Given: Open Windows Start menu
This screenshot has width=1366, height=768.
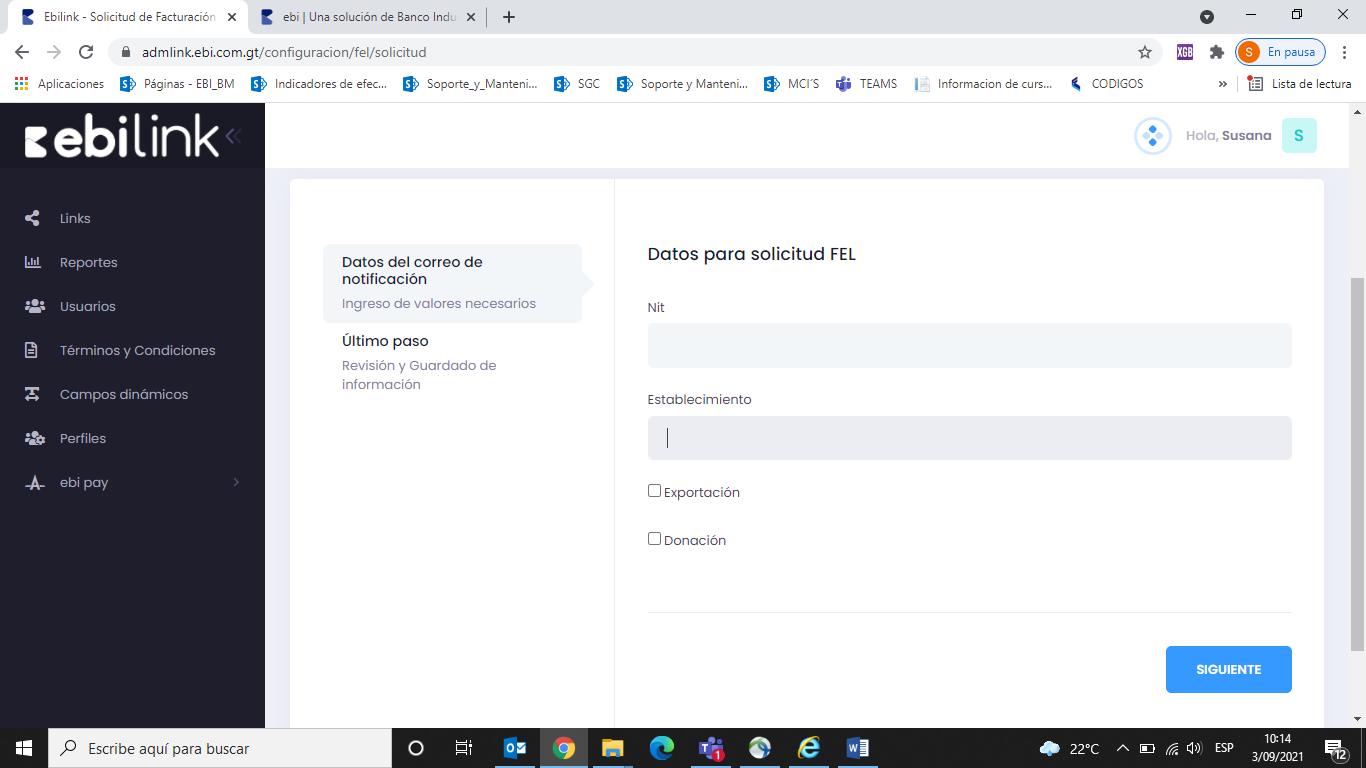Looking at the screenshot, I should 24,748.
